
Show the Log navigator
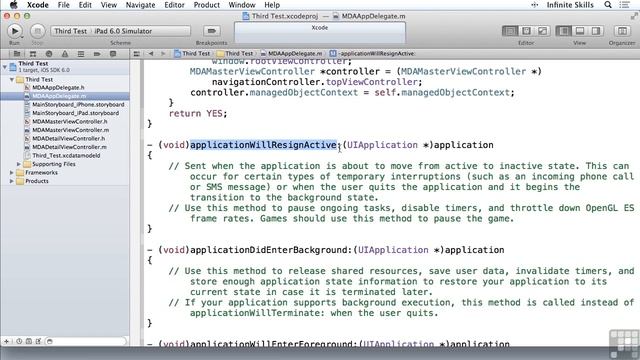(x=113, y=54)
